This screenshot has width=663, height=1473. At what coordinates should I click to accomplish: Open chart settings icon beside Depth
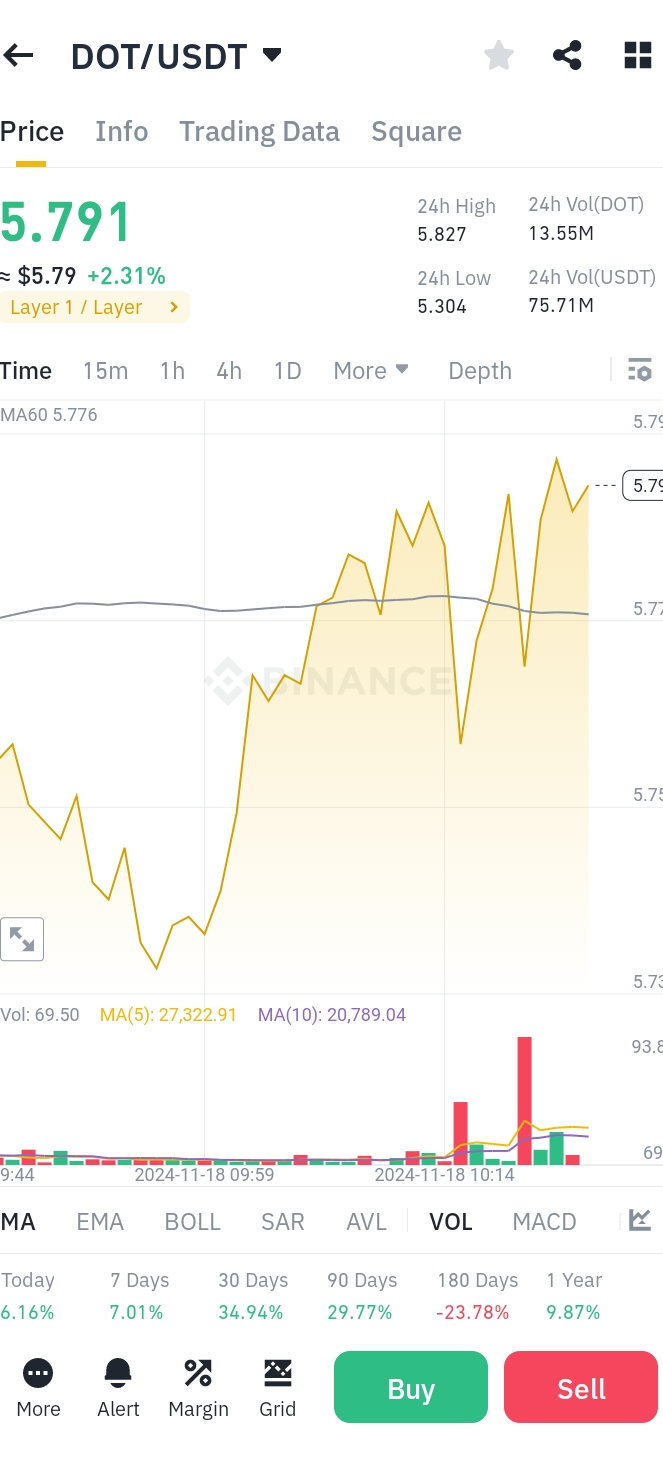[x=639, y=371]
